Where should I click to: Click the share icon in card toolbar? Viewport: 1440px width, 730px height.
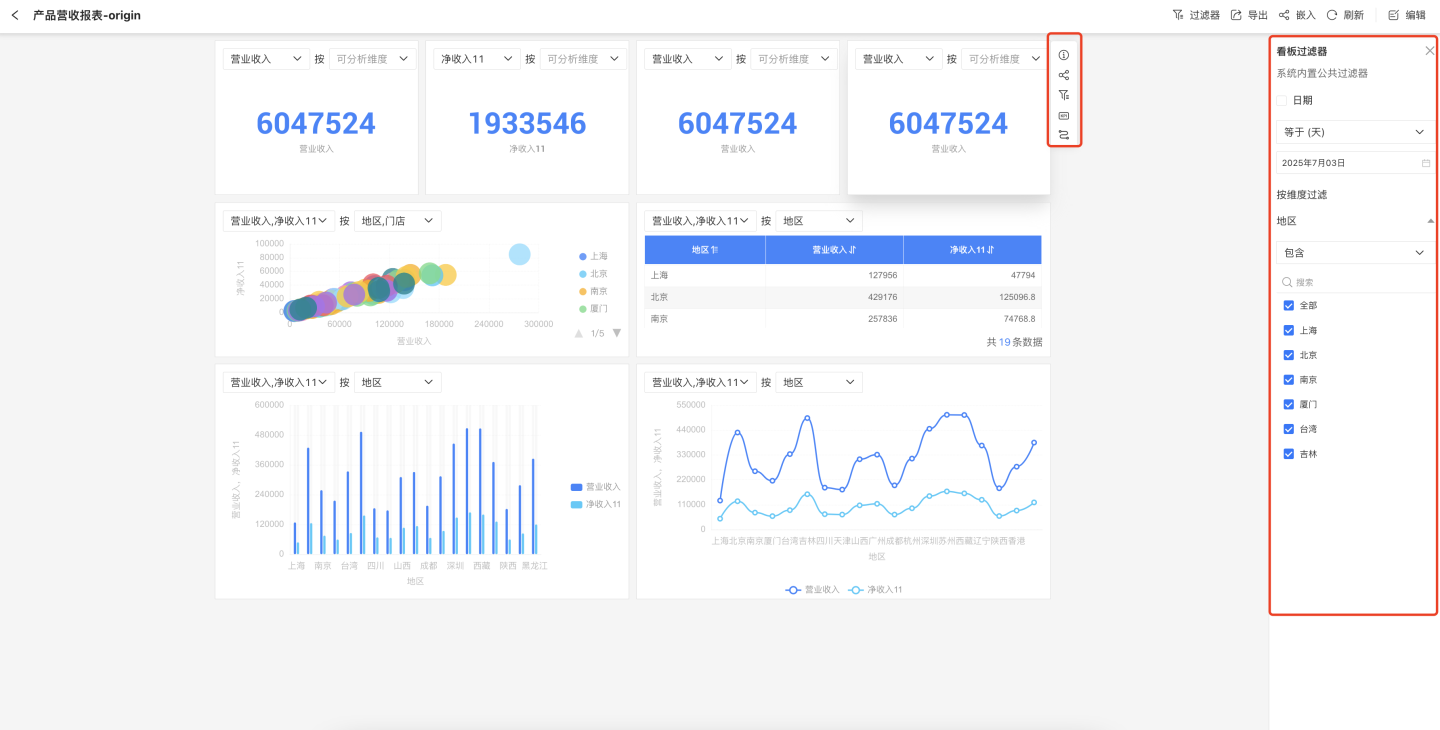pyautogui.click(x=1064, y=75)
